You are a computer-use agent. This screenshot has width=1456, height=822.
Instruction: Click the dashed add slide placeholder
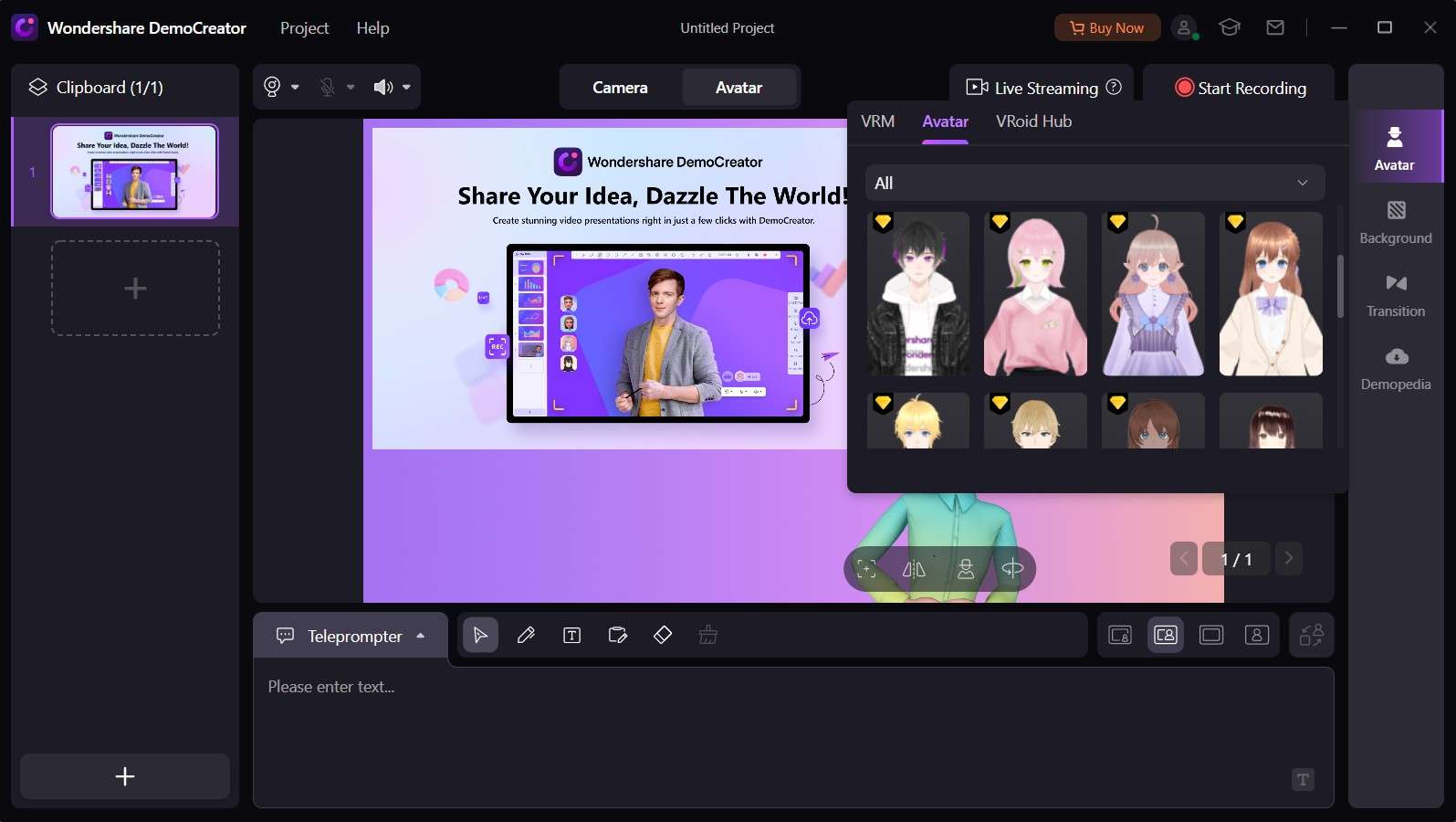(135, 289)
